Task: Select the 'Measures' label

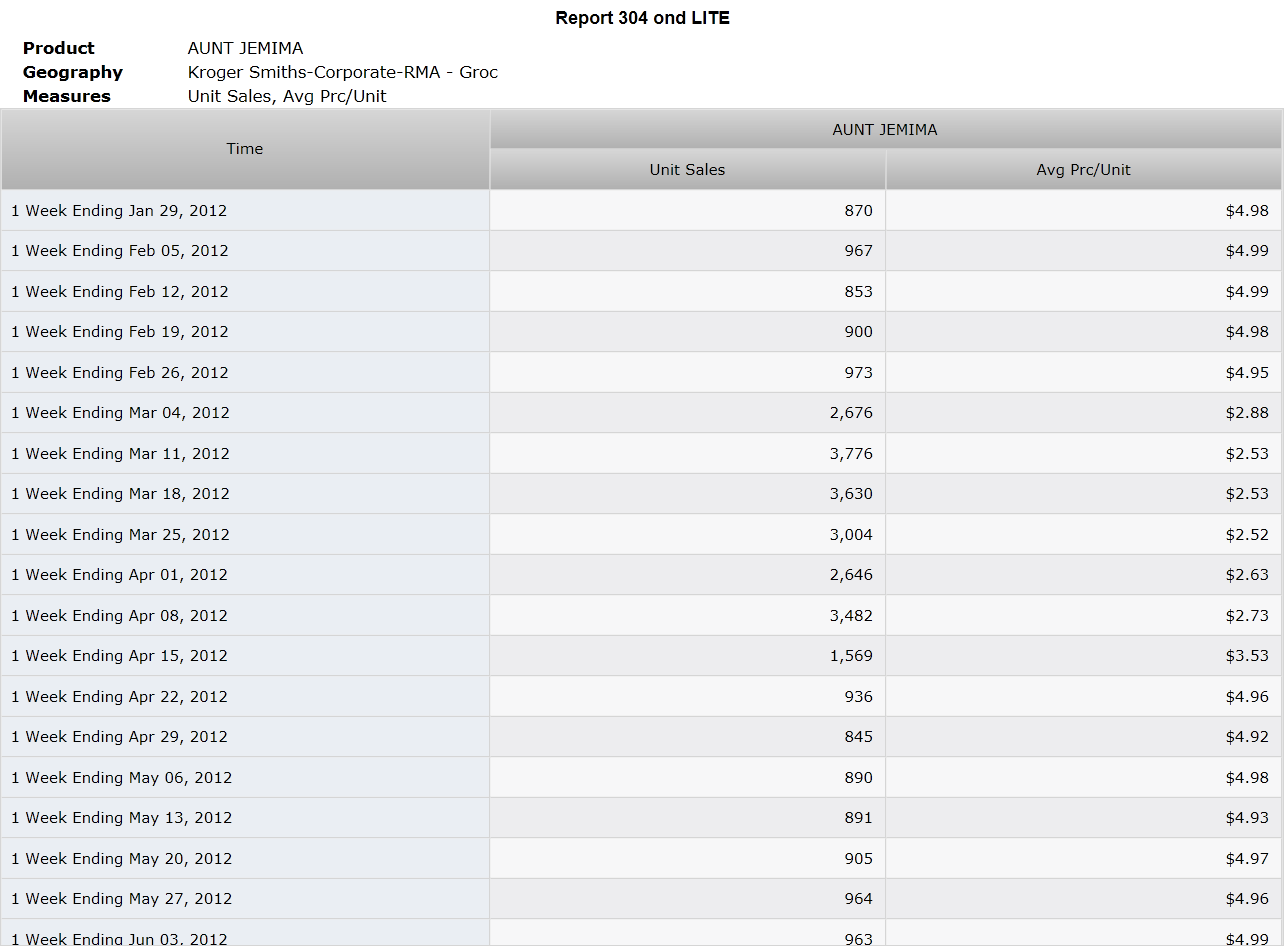Action: (x=67, y=96)
